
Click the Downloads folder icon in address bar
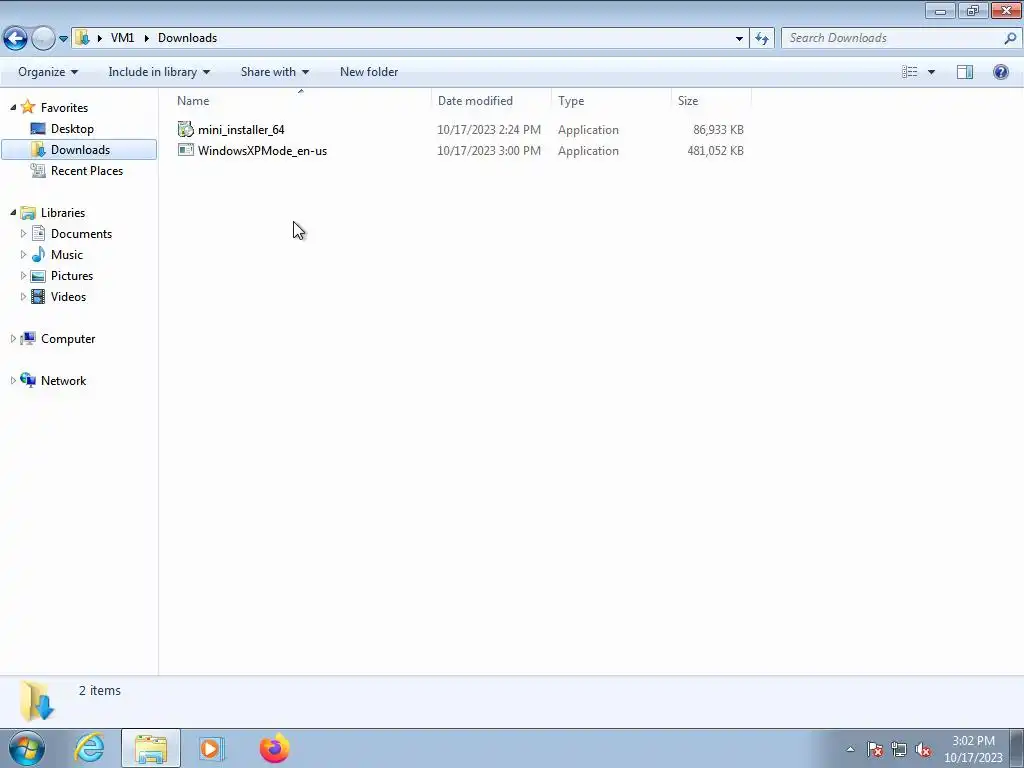(82, 37)
